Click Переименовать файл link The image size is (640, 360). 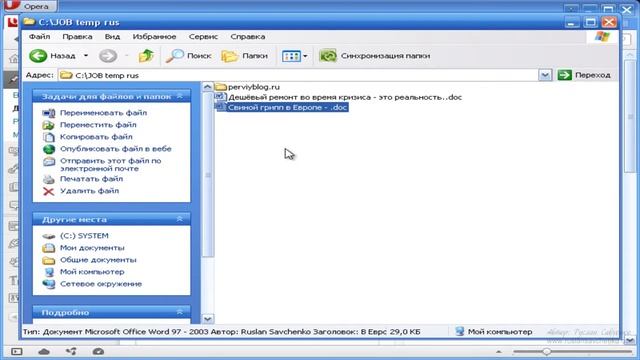[x=103, y=113]
